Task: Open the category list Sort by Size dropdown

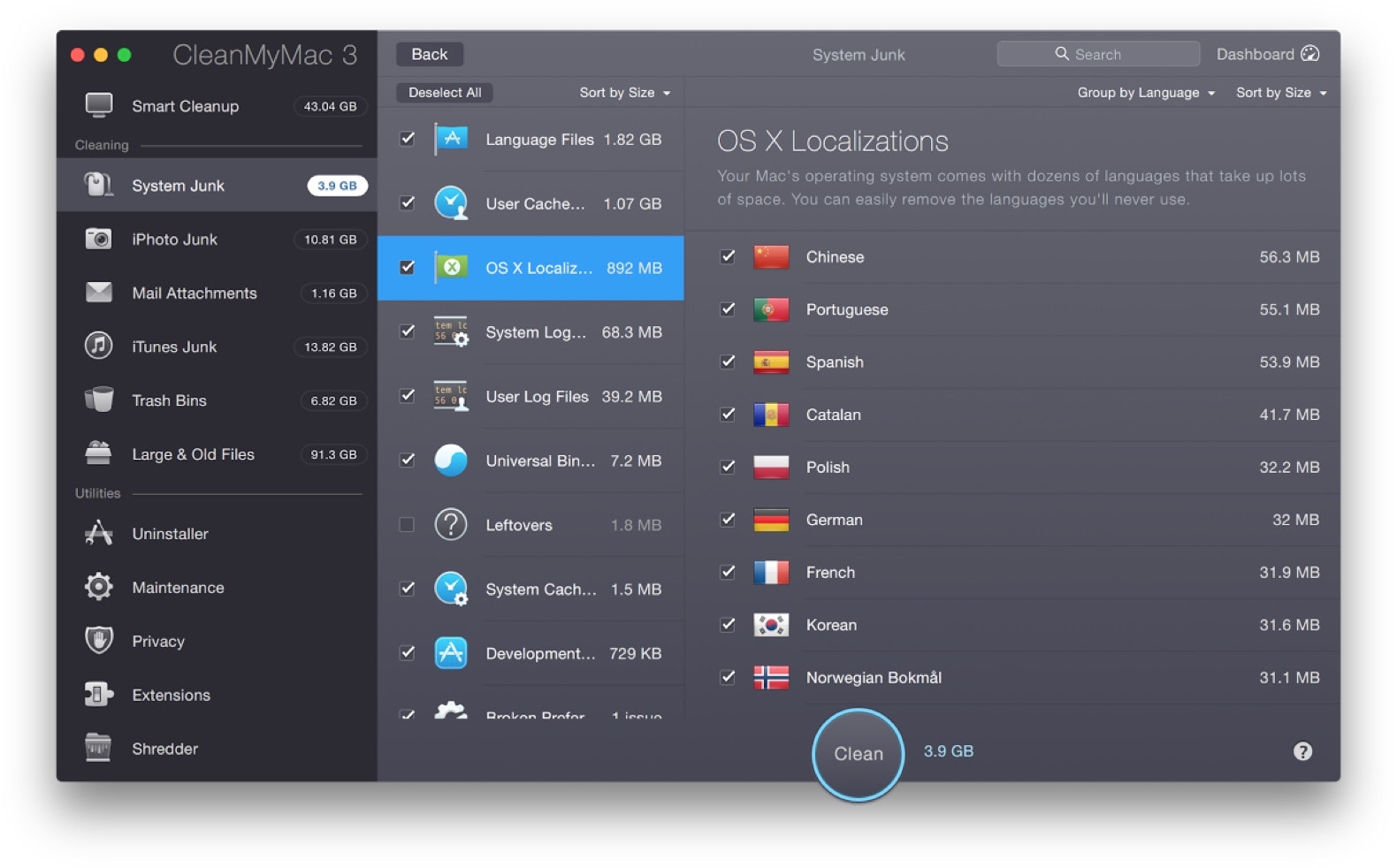Action: pos(625,92)
